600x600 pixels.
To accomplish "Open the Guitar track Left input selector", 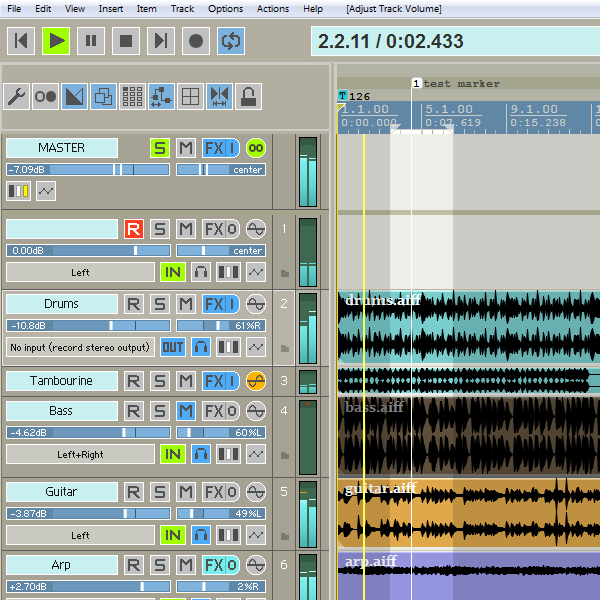I will (80, 535).
